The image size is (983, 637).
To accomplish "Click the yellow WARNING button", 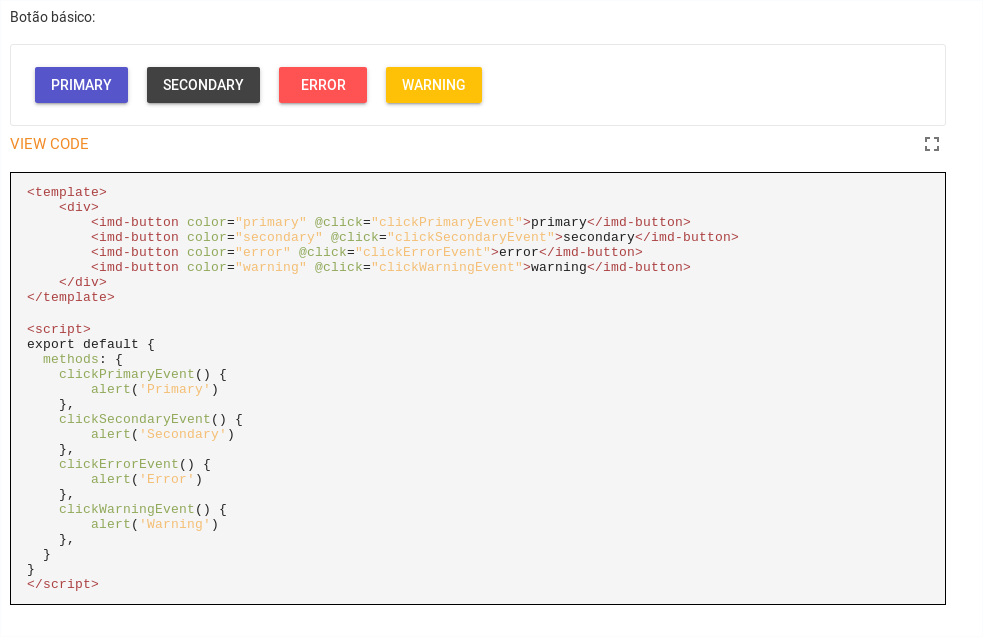I will (434, 85).
